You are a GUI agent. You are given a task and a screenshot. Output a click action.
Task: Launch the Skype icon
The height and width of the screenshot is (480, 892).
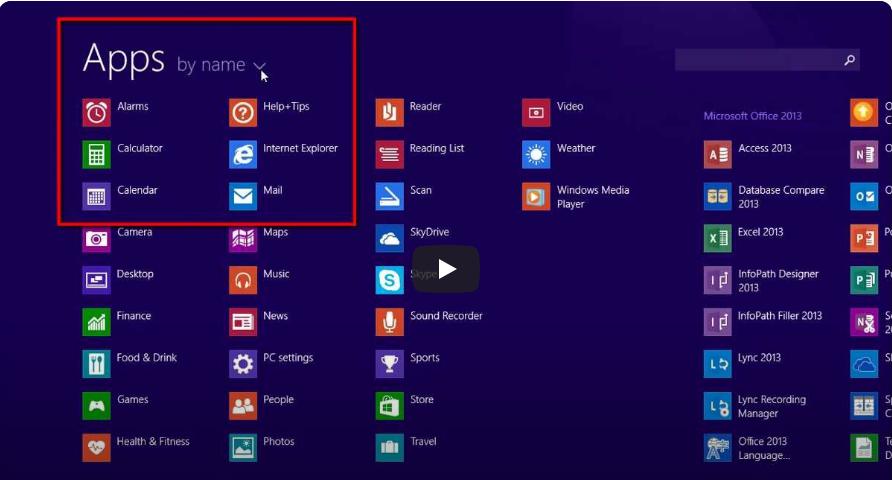tap(390, 280)
